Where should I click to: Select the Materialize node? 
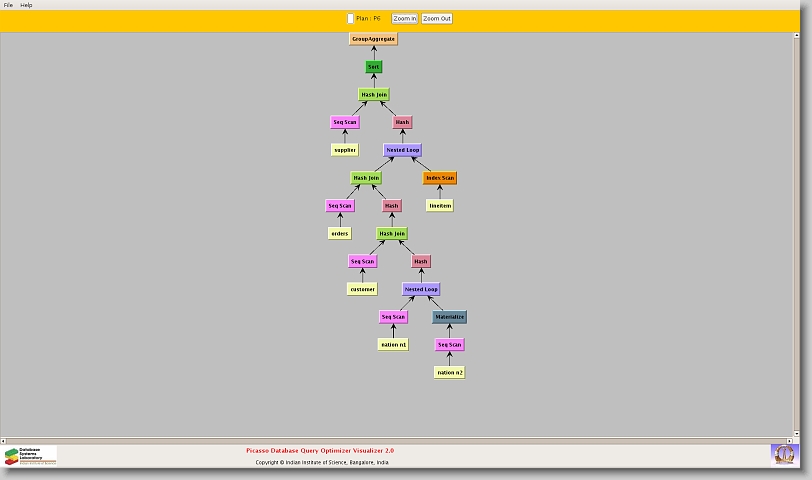449,317
